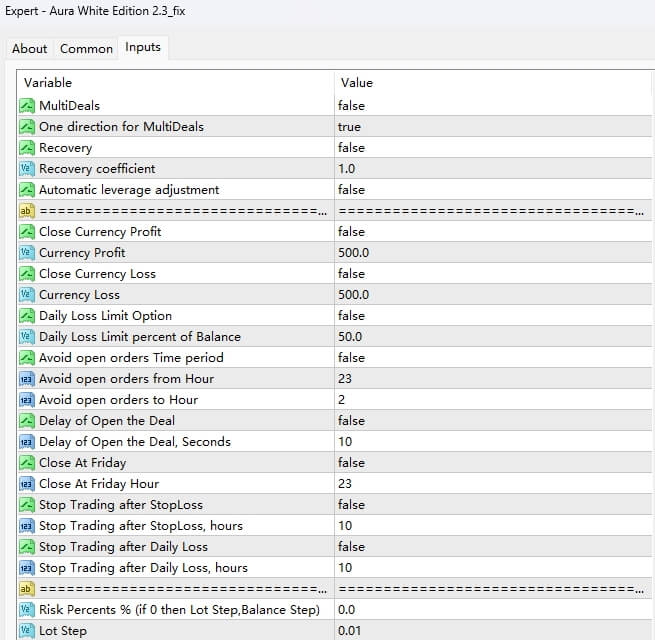Select the 'Recovery coefficient' variable name
This screenshot has width=655, height=640.
click(x=97, y=169)
